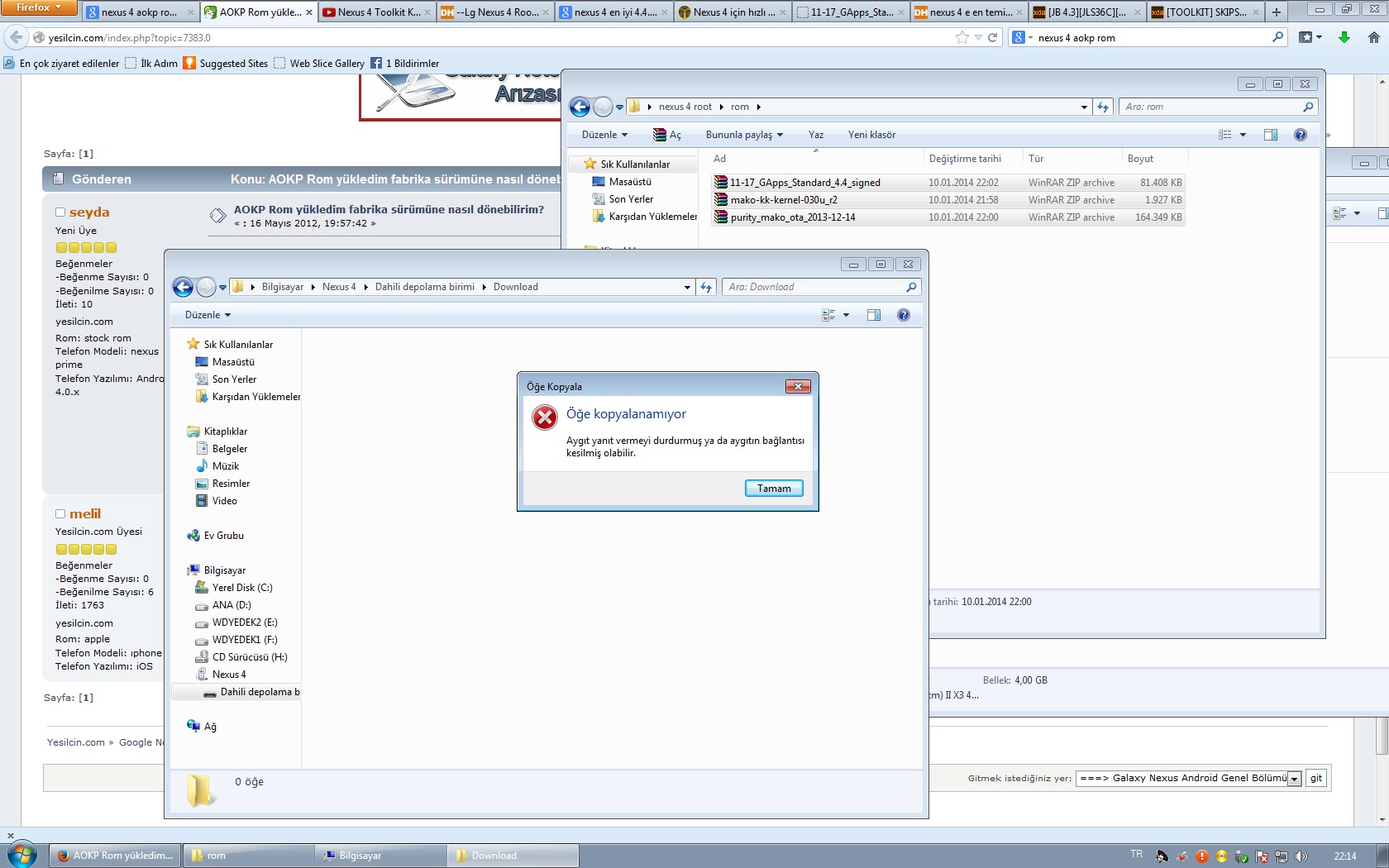Sort by Boyut column
This screenshot has height=868, width=1389.
point(1140,159)
